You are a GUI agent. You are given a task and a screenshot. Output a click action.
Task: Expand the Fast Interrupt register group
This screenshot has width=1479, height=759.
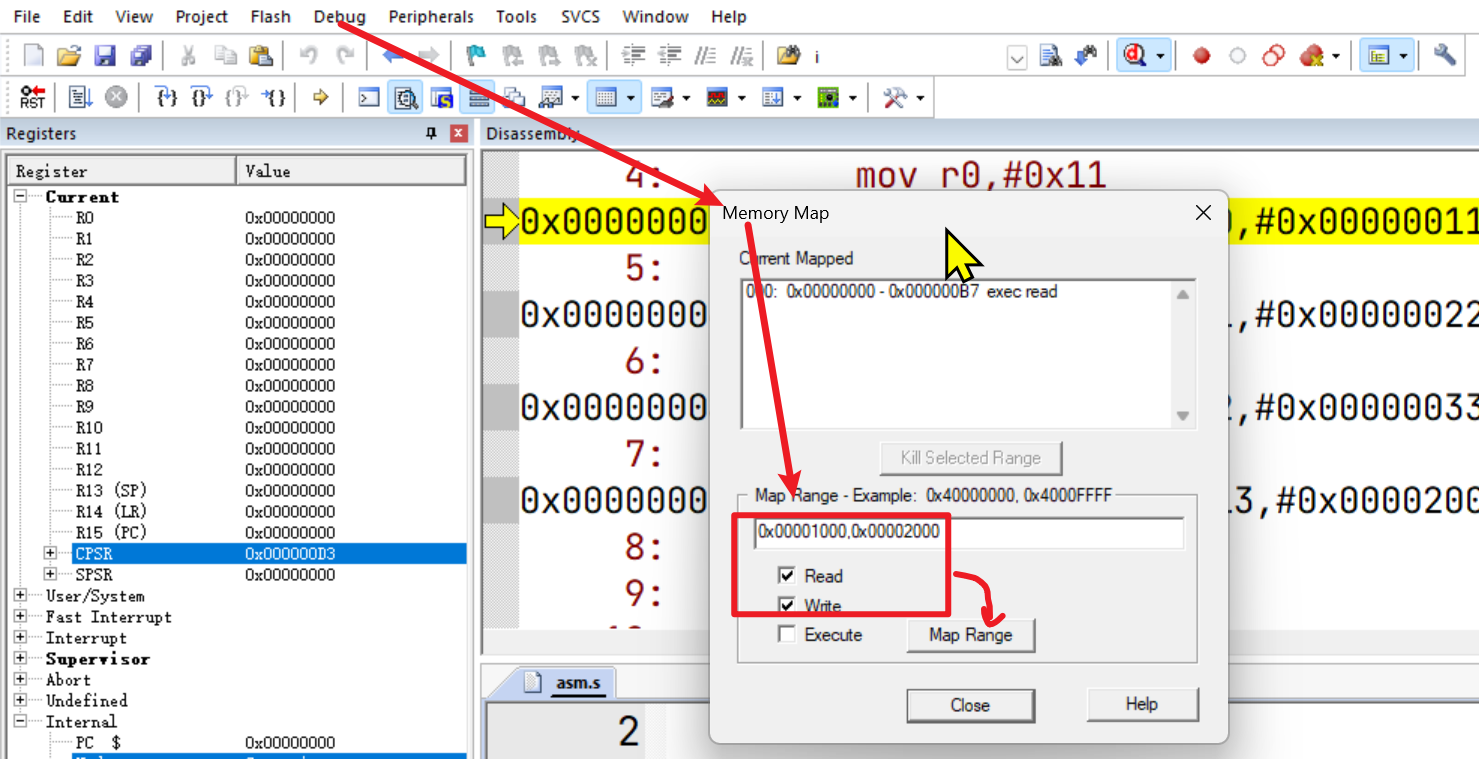click(x=20, y=616)
